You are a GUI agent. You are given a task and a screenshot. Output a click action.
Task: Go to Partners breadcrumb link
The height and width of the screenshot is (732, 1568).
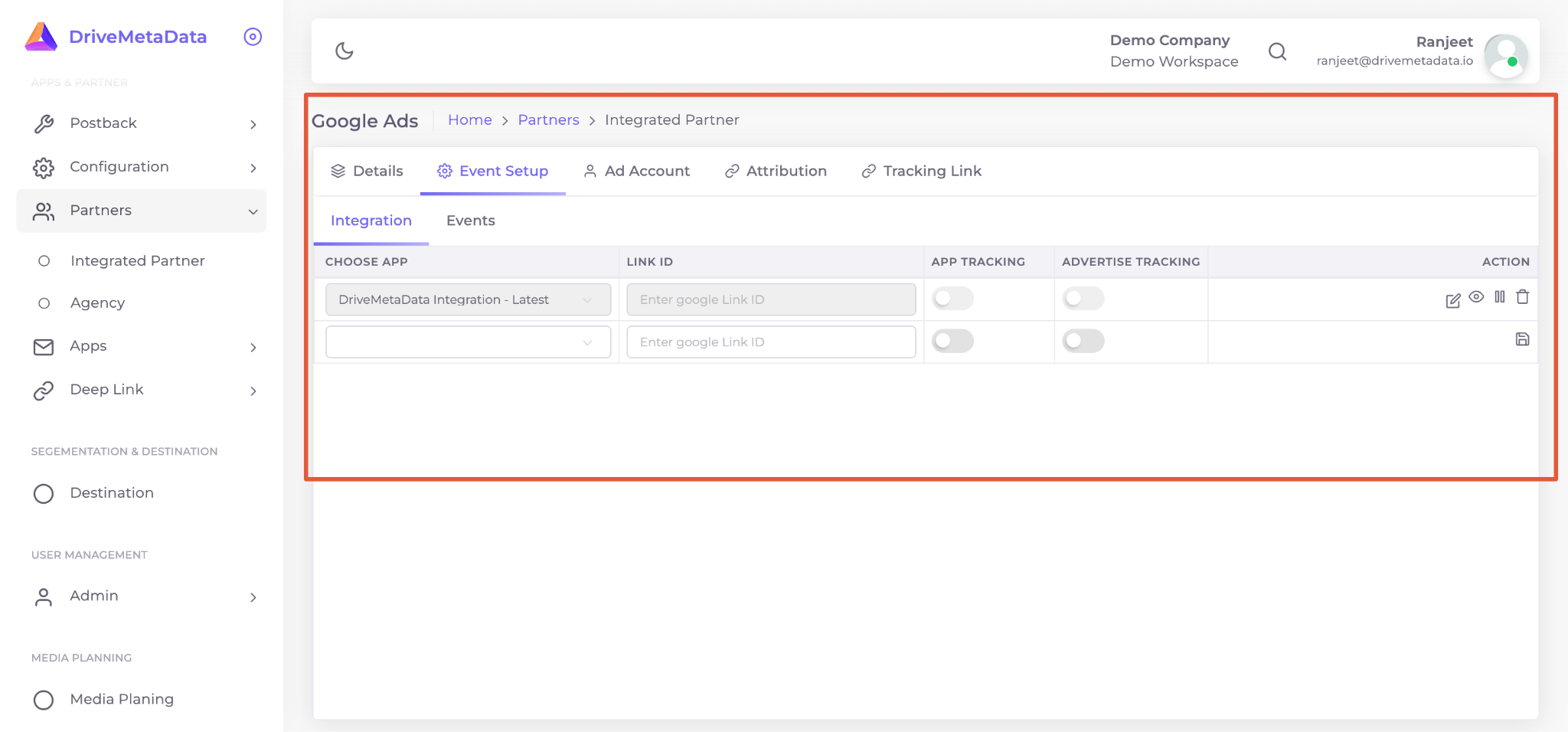548,119
